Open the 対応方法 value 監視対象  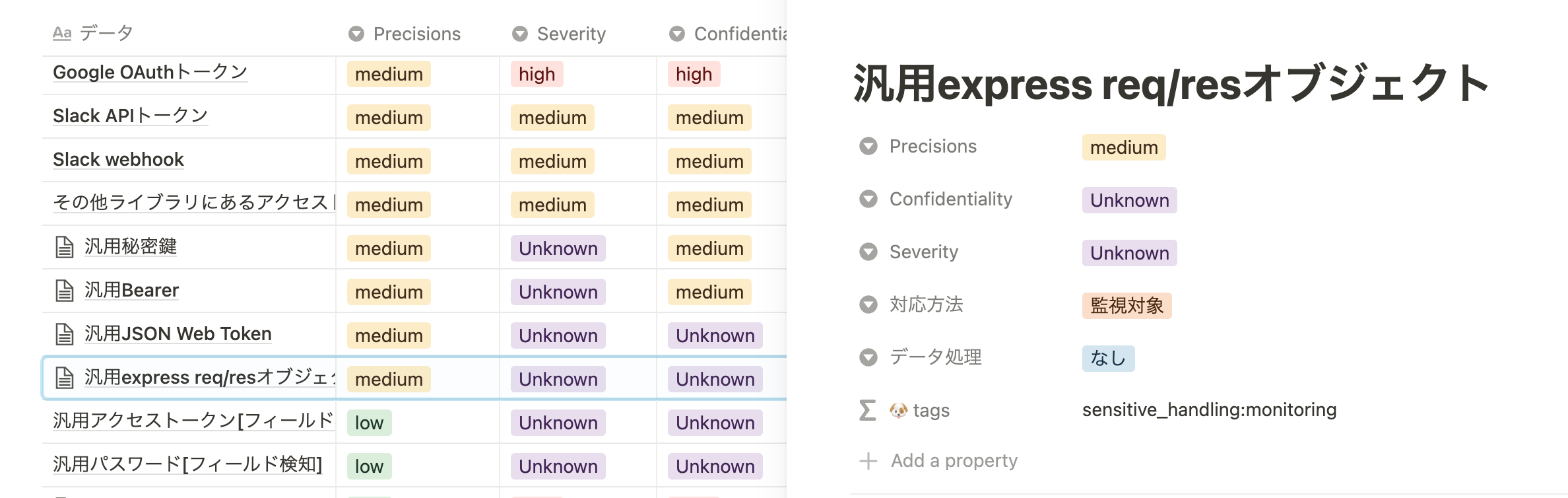[x=1127, y=306]
